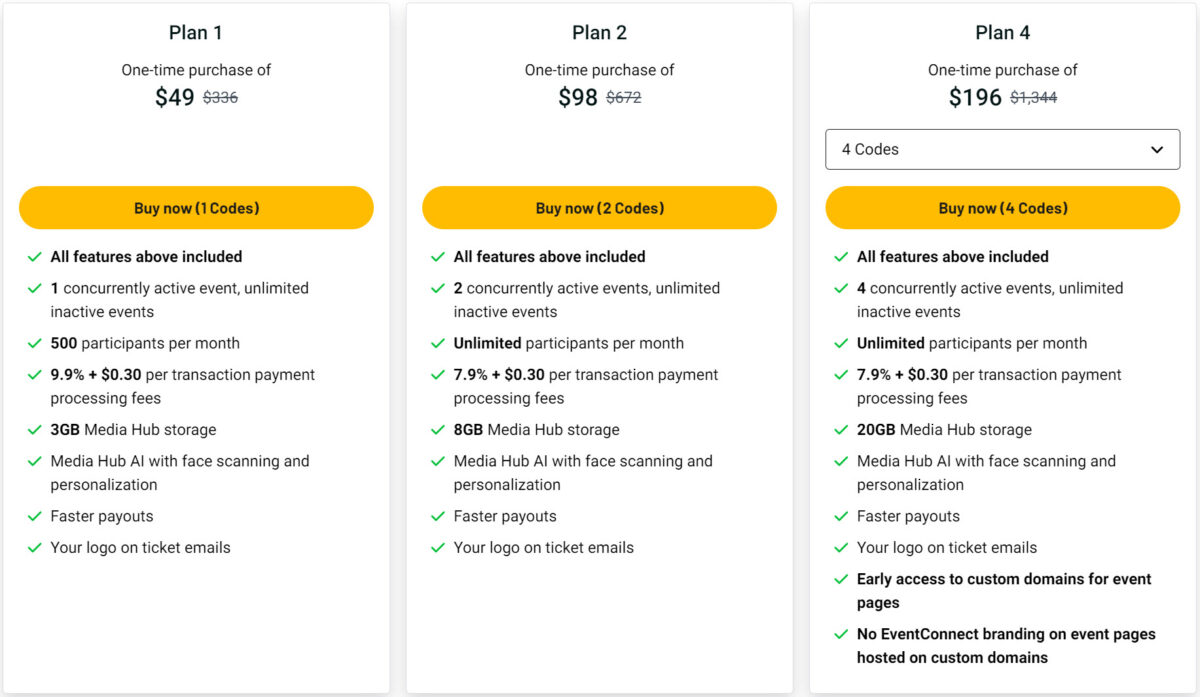Click the check beside "No EventConnect branding on event pages"

[x=841, y=634]
